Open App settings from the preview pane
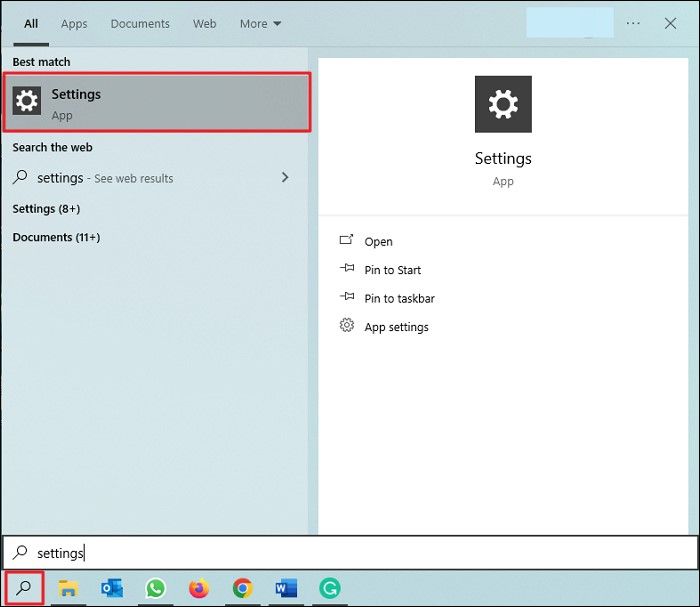This screenshot has width=700, height=607. (396, 327)
